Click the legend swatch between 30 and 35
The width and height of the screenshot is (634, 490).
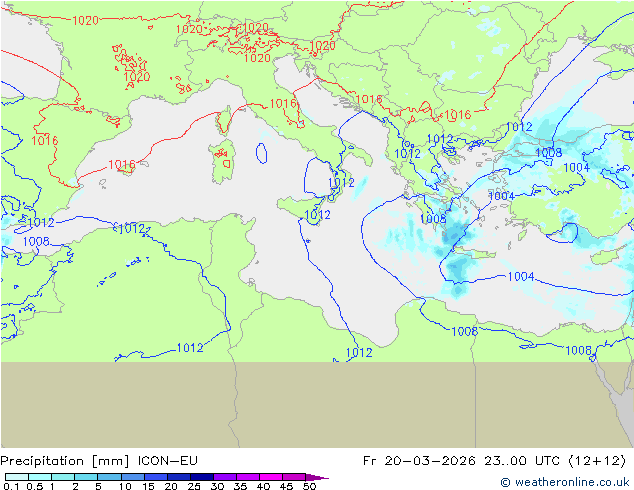click(224, 477)
